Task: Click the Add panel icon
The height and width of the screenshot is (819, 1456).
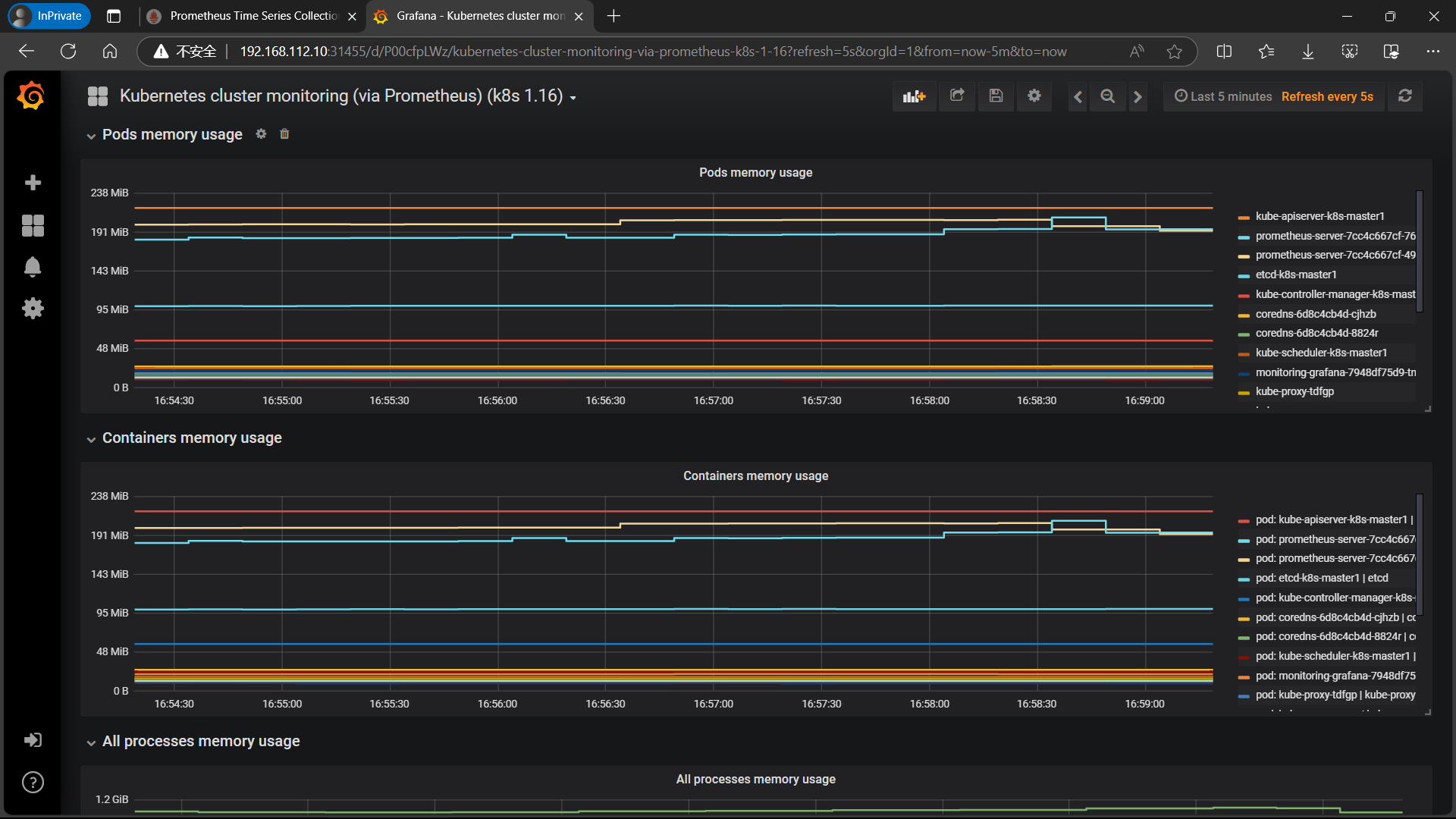Action: 914,96
